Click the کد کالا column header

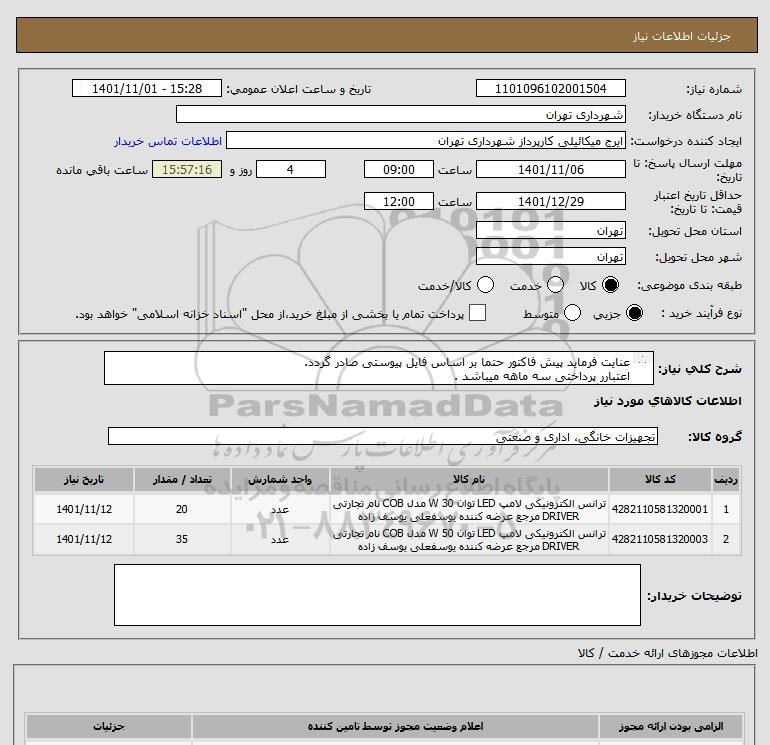(660, 479)
